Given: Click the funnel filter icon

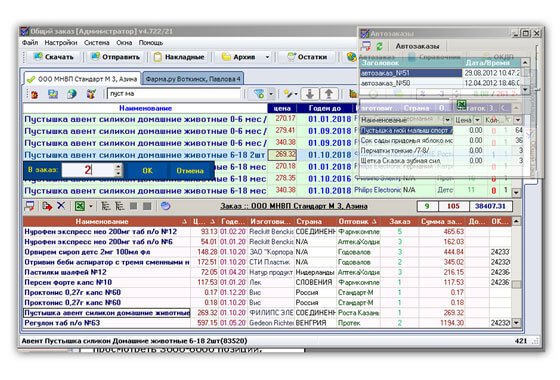Looking at the screenshot, I should tap(259, 94).
